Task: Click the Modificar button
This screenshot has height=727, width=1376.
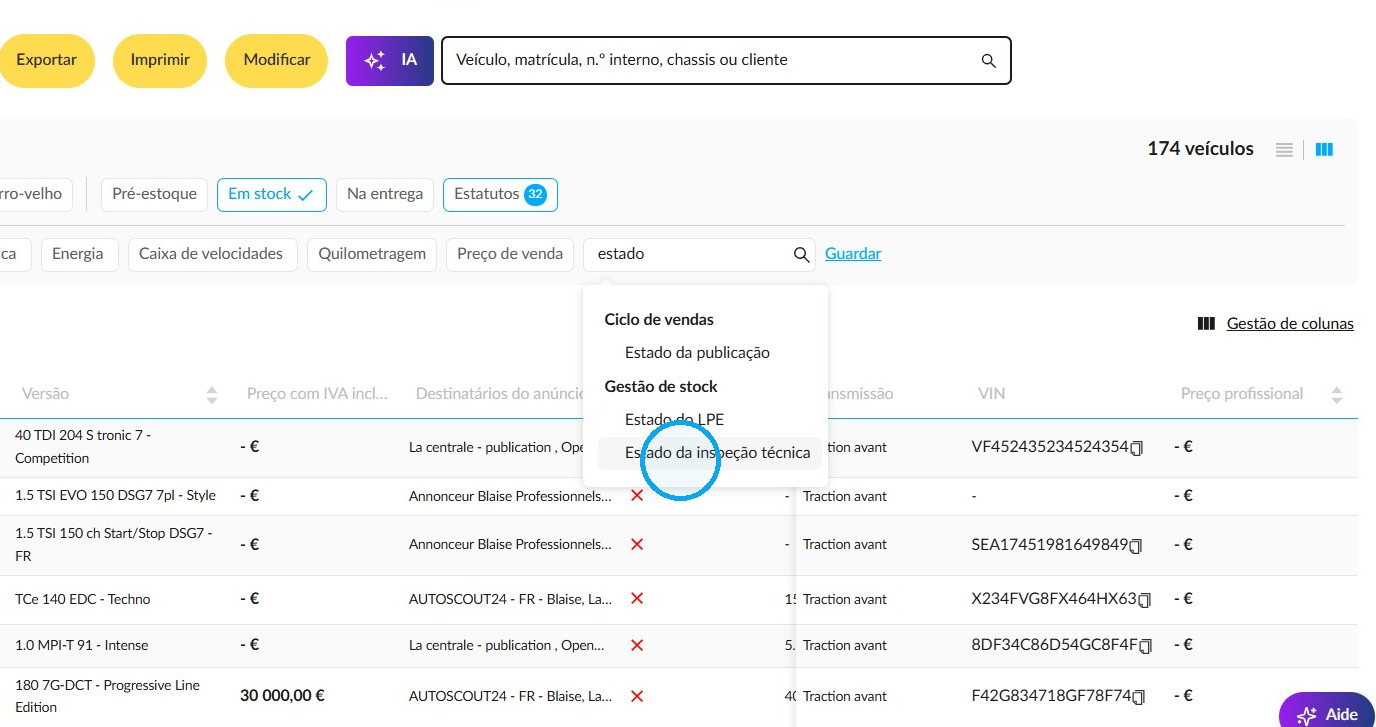Action: click(x=277, y=60)
